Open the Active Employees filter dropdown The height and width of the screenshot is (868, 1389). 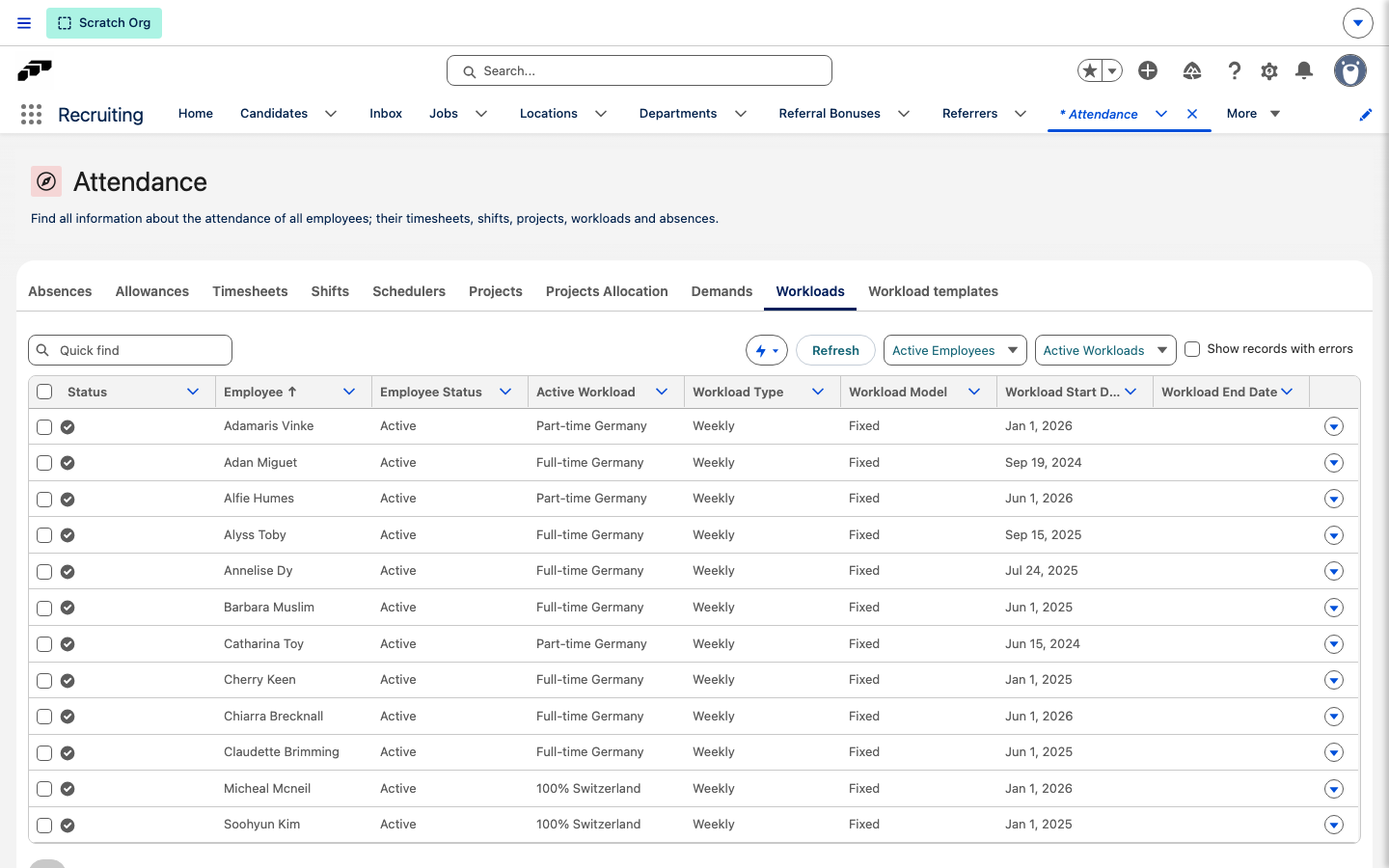(x=954, y=350)
